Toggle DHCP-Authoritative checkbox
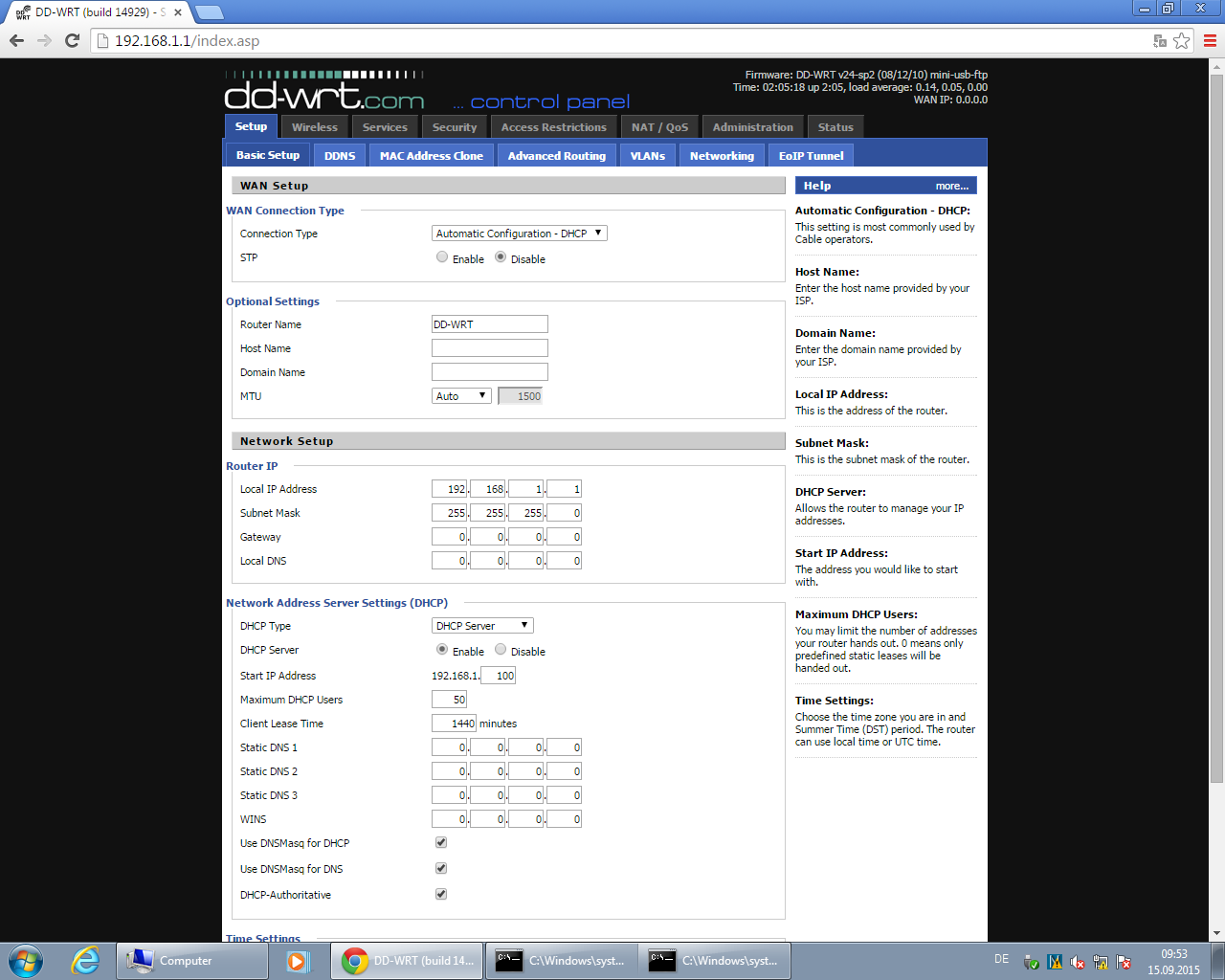Image resolution: width=1225 pixels, height=980 pixels. pos(441,894)
